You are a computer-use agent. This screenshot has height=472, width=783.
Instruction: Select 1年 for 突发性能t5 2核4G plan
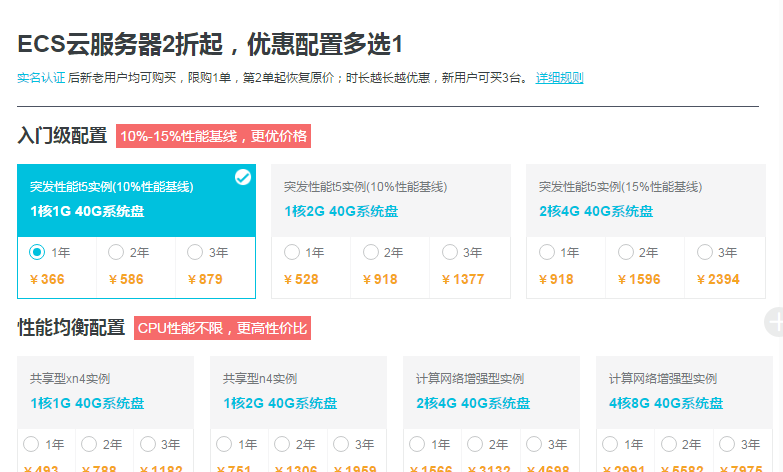[x=547, y=252]
